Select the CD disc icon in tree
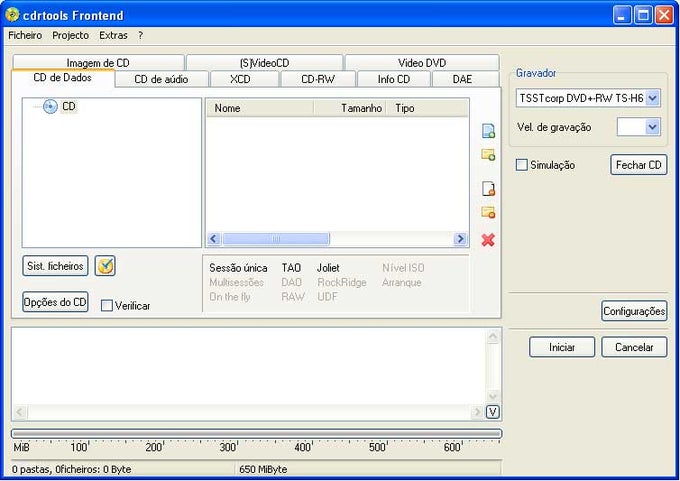The image size is (680, 481). click(x=50, y=106)
